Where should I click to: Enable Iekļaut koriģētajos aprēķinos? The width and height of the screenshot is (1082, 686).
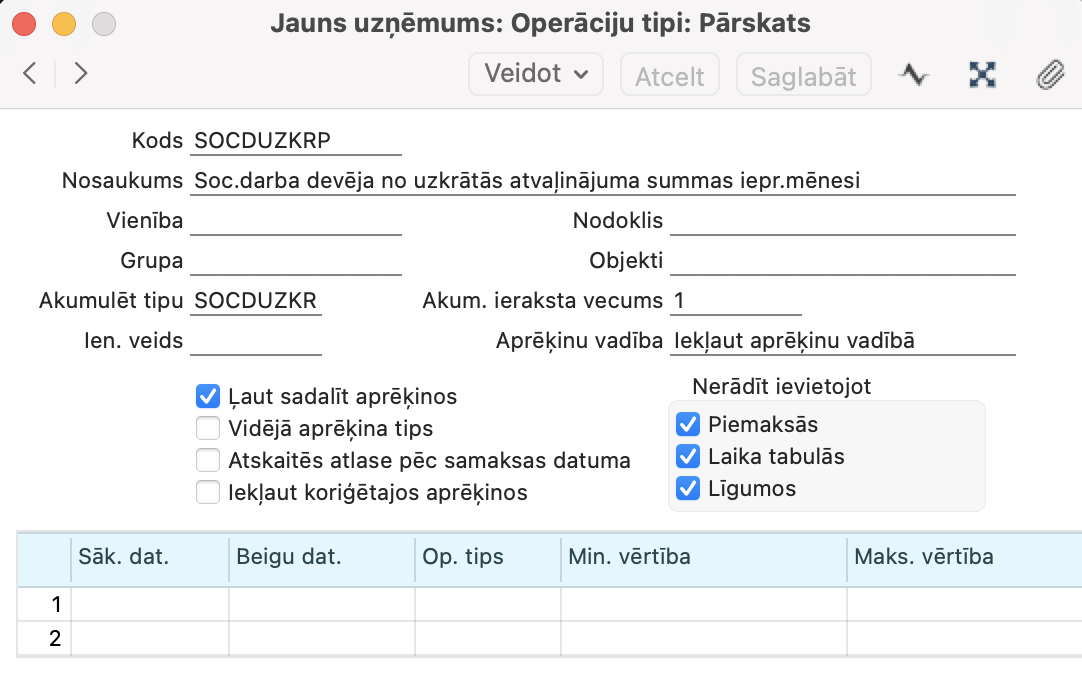tap(208, 492)
